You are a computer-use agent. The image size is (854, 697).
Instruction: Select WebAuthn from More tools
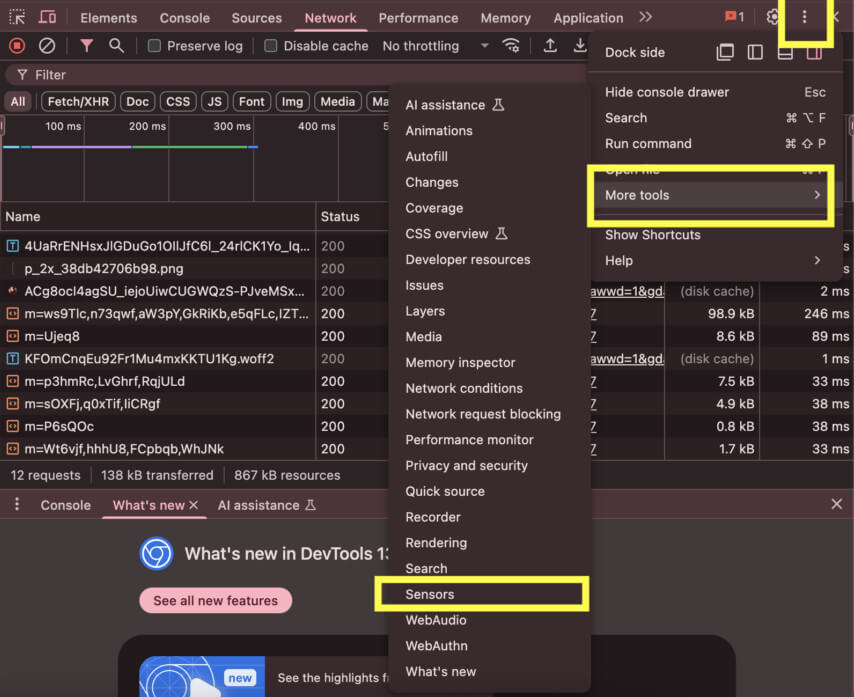(489, 646)
